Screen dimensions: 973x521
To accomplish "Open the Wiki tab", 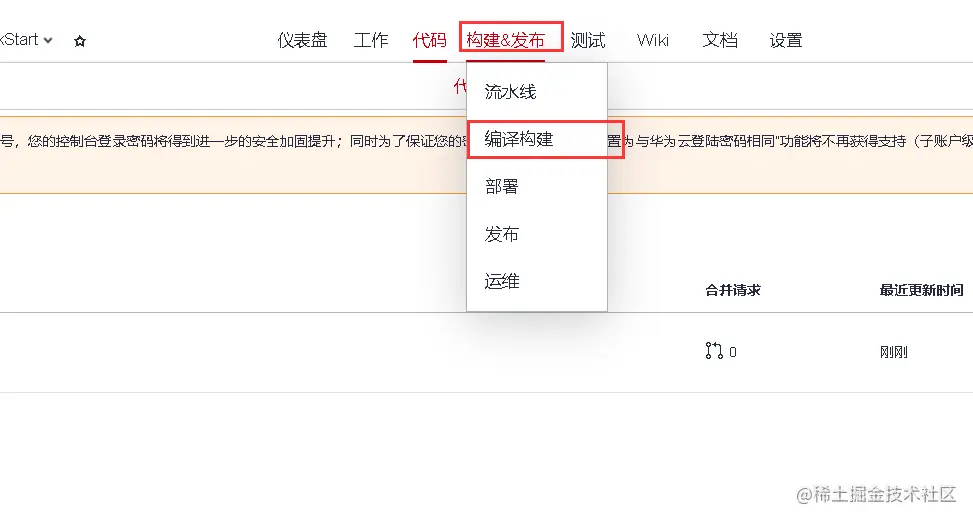I will 653,40.
